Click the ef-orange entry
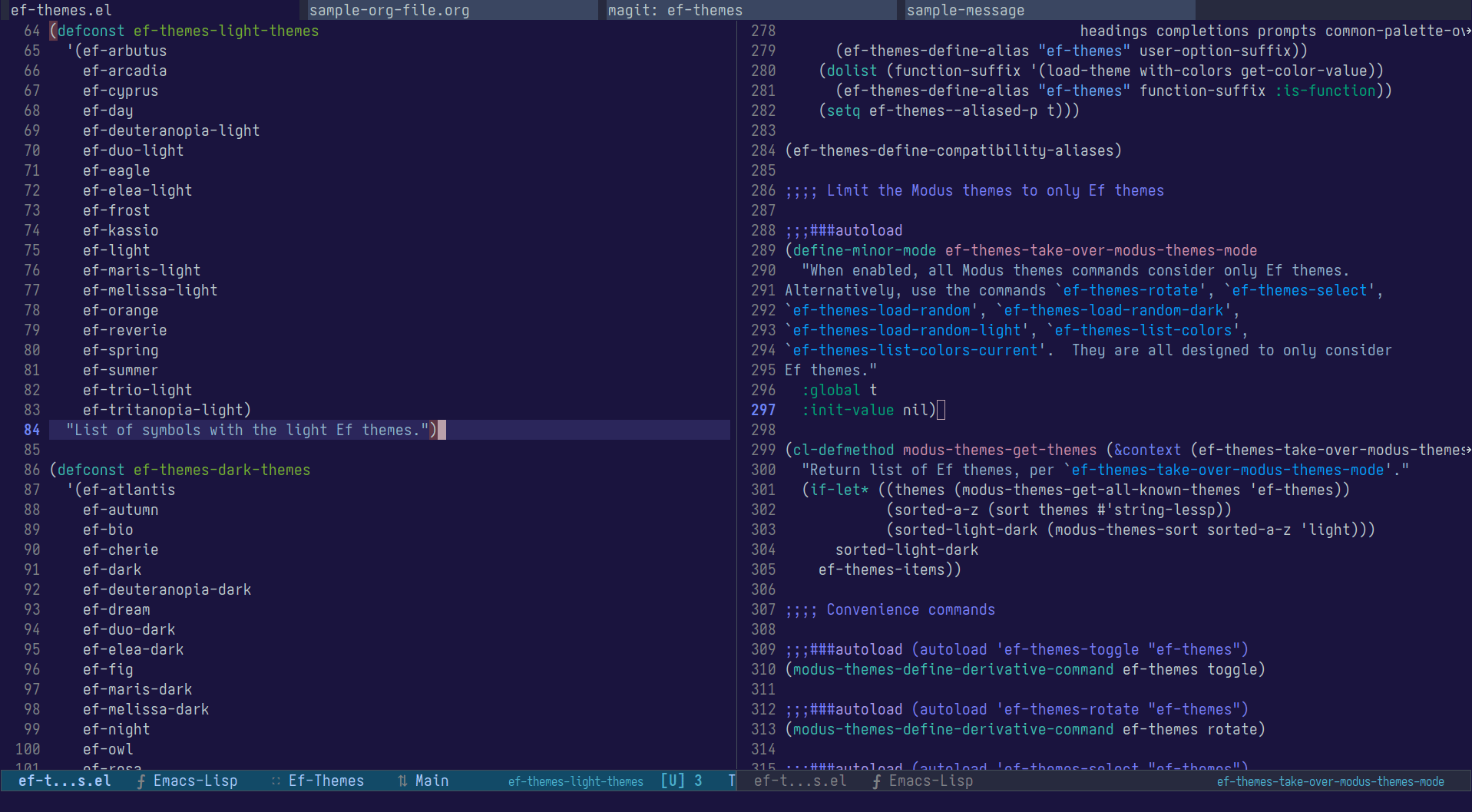Image resolution: width=1472 pixels, height=812 pixels. [121, 310]
